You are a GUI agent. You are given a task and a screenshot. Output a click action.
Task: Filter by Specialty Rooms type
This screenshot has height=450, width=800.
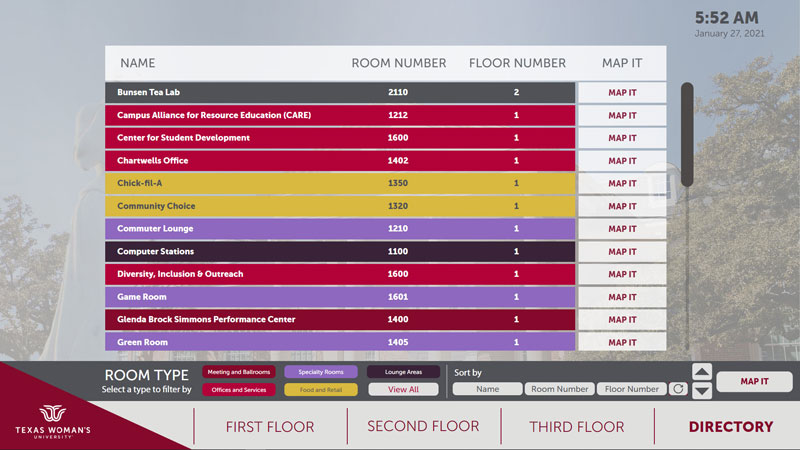(x=321, y=372)
